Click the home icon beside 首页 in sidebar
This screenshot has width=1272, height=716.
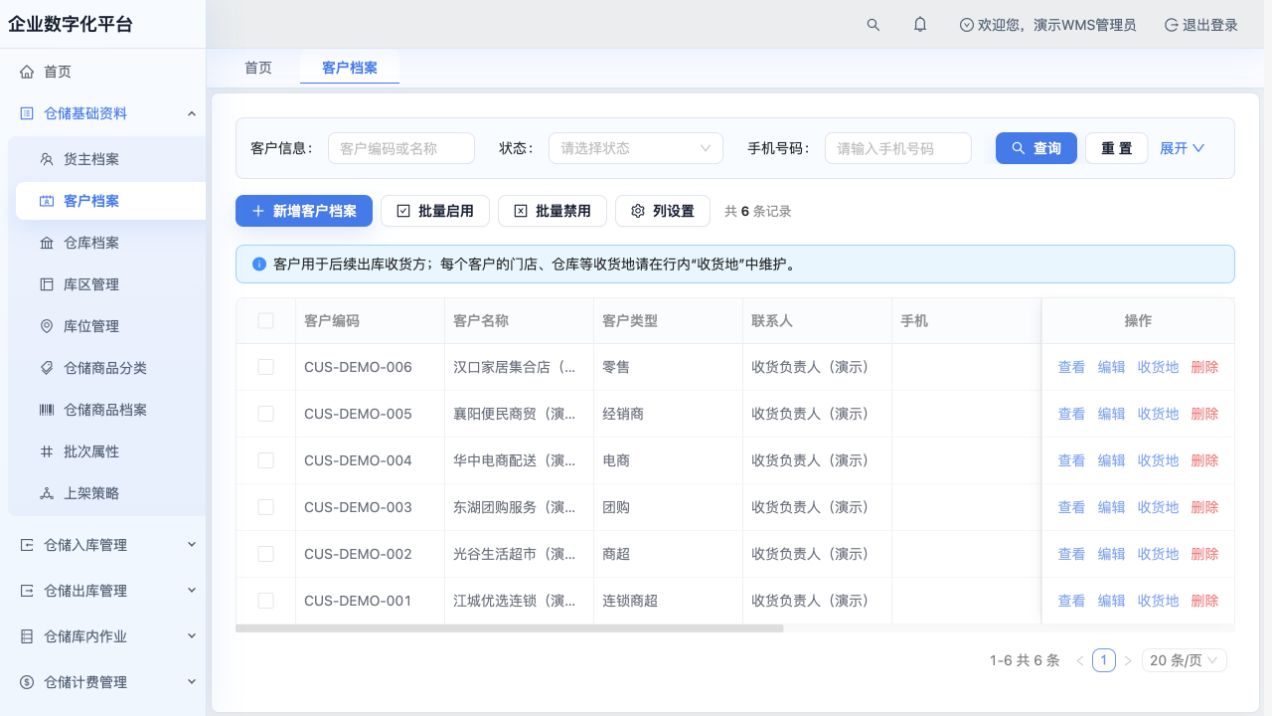27,72
